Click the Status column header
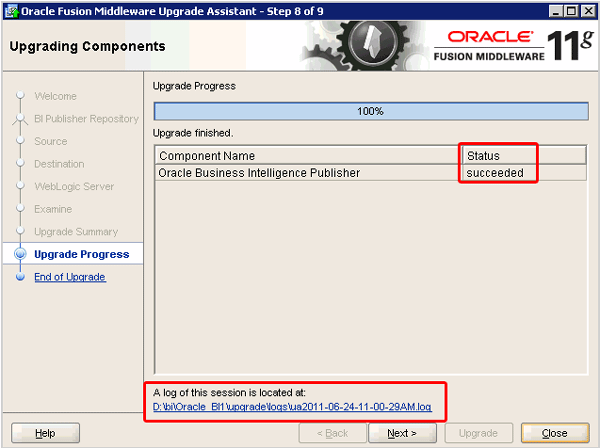Image resolution: width=600 pixels, height=448 pixels. pyautogui.click(x=524, y=156)
